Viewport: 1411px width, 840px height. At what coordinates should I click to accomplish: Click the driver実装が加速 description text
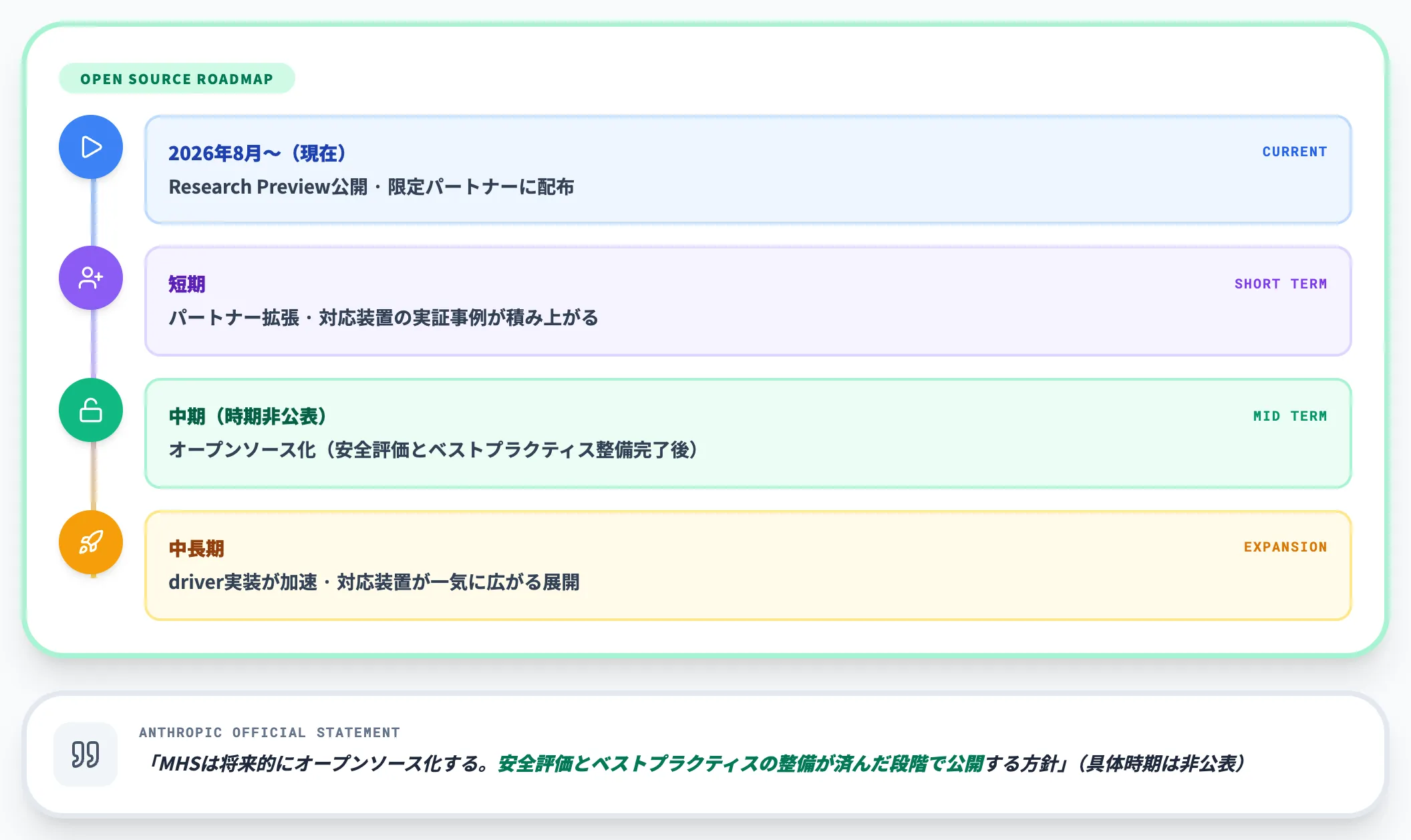374,582
